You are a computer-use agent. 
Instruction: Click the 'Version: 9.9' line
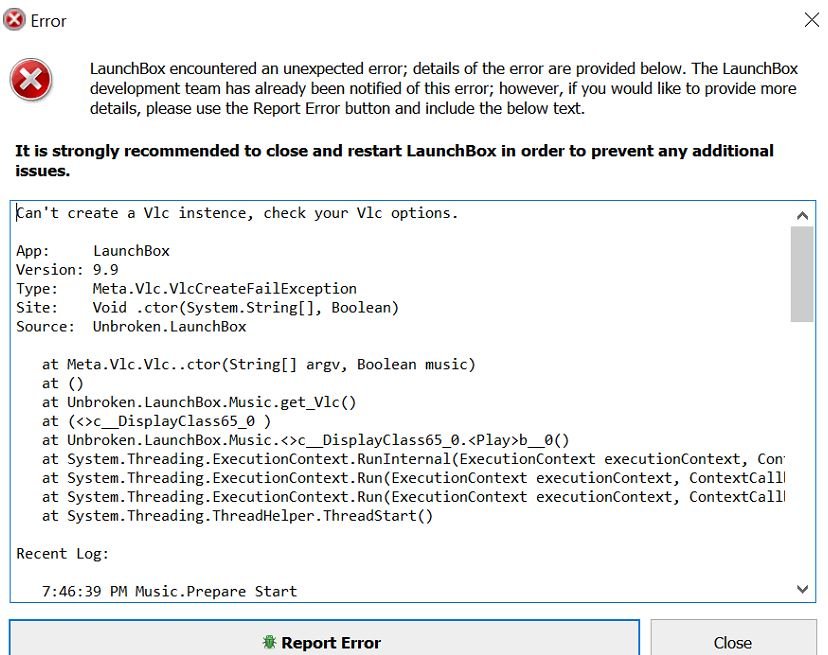[67, 270]
